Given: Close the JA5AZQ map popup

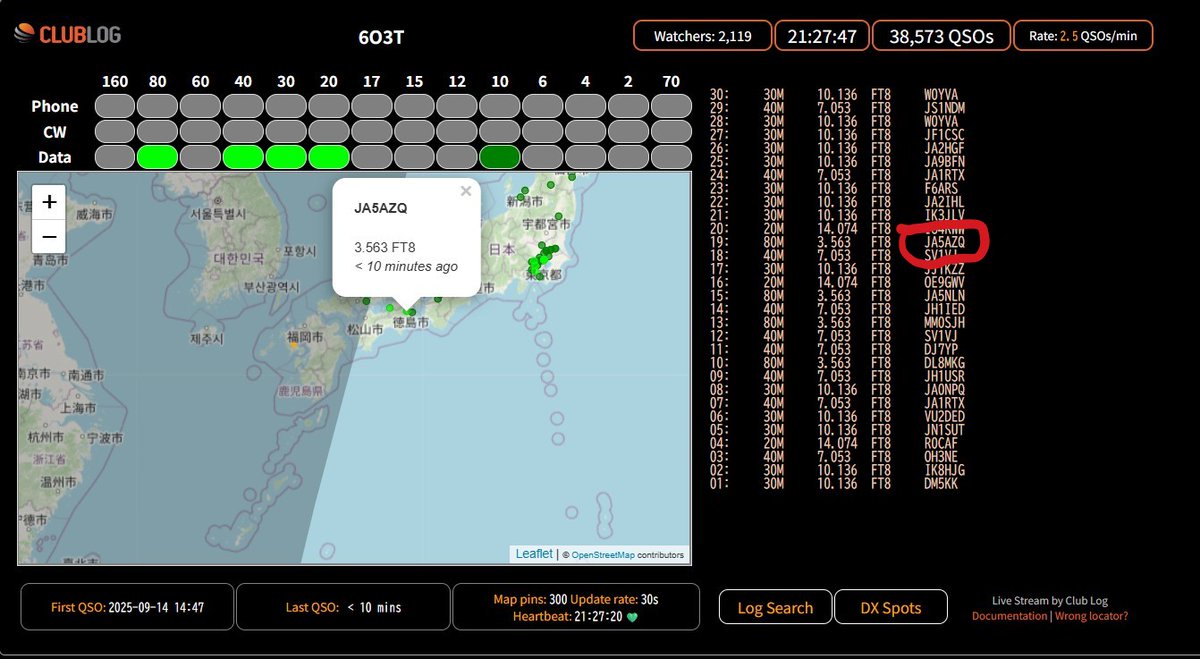Looking at the screenshot, I should [465, 191].
